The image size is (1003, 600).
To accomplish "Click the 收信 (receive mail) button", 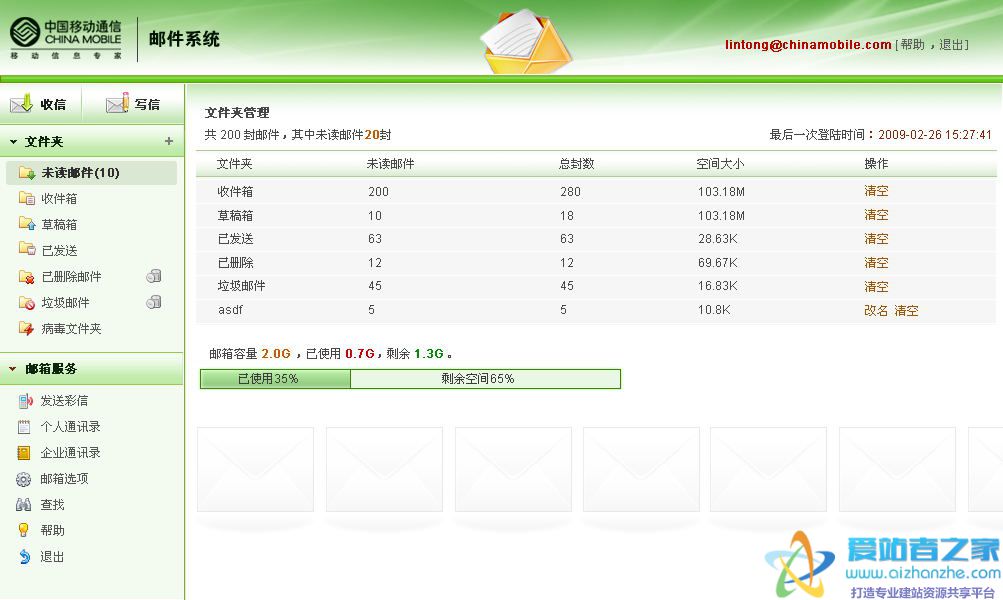I will tap(39, 104).
